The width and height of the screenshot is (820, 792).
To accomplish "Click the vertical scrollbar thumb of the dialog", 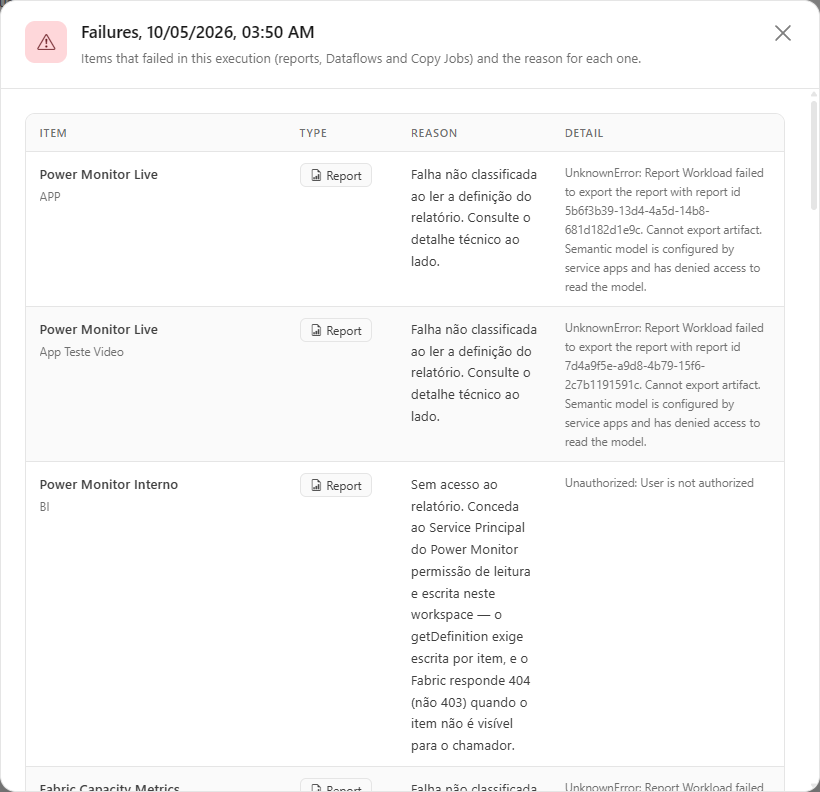I will (x=814, y=155).
